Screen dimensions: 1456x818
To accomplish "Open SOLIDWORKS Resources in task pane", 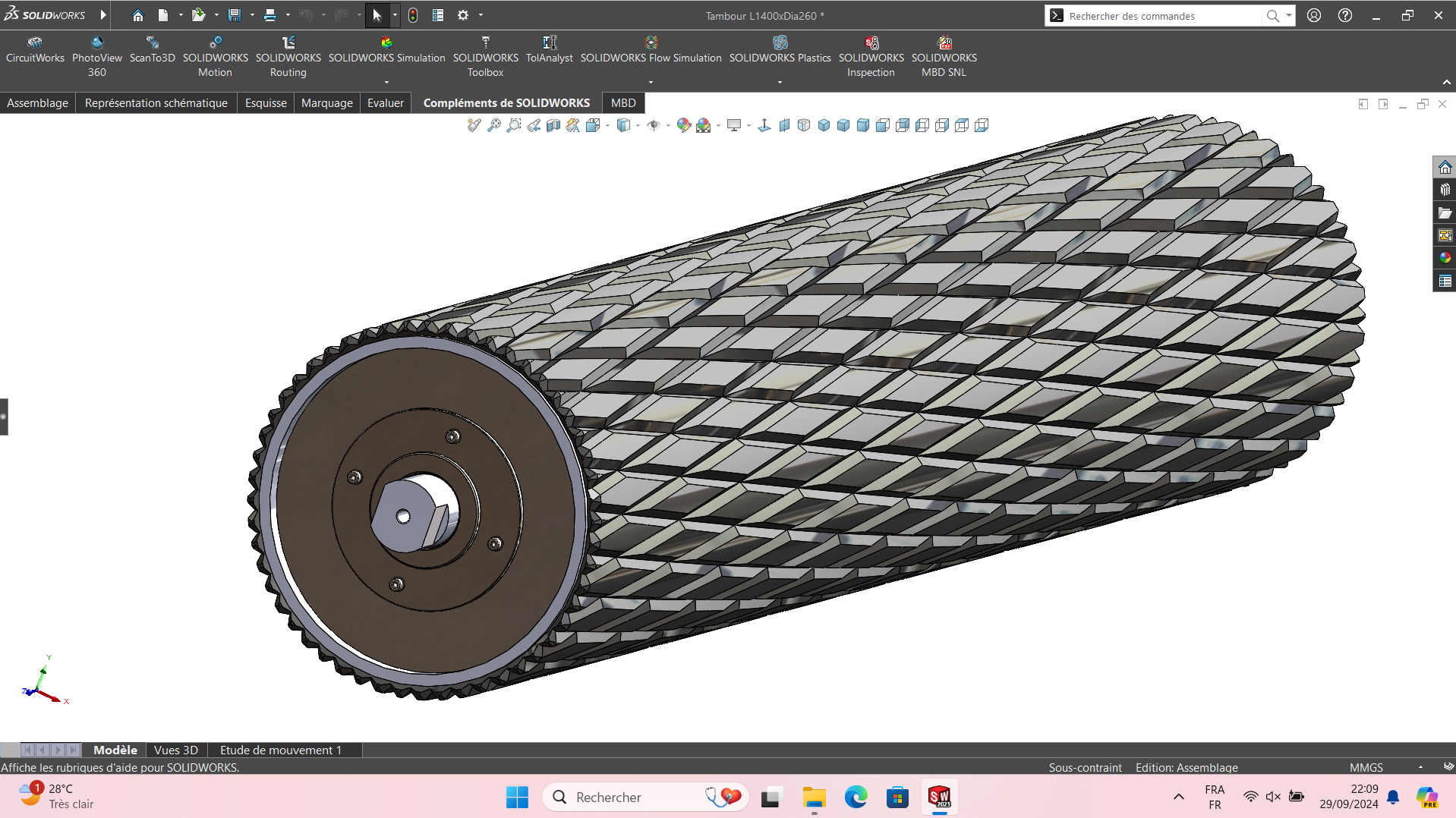I will point(1445,167).
